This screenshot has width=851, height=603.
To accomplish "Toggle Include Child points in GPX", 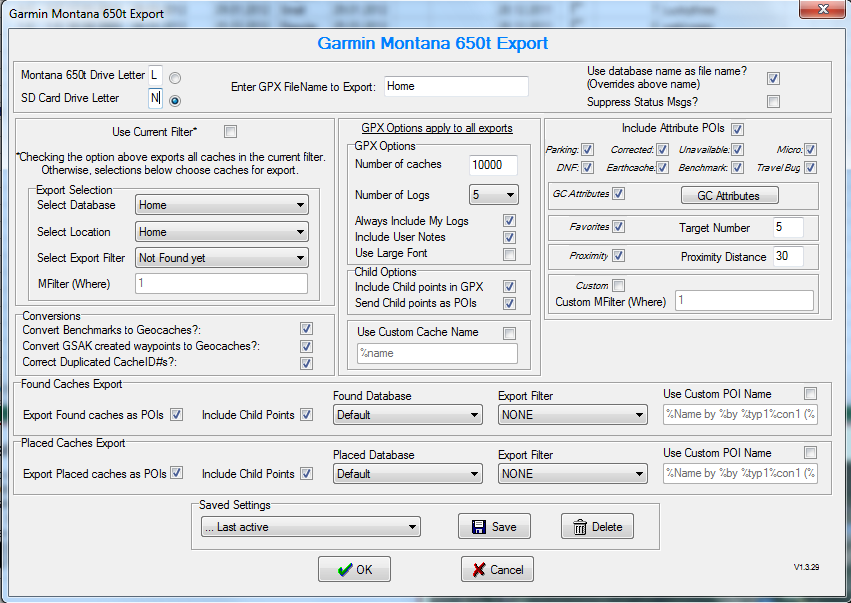I will pyautogui.click(x=509, y=287).
